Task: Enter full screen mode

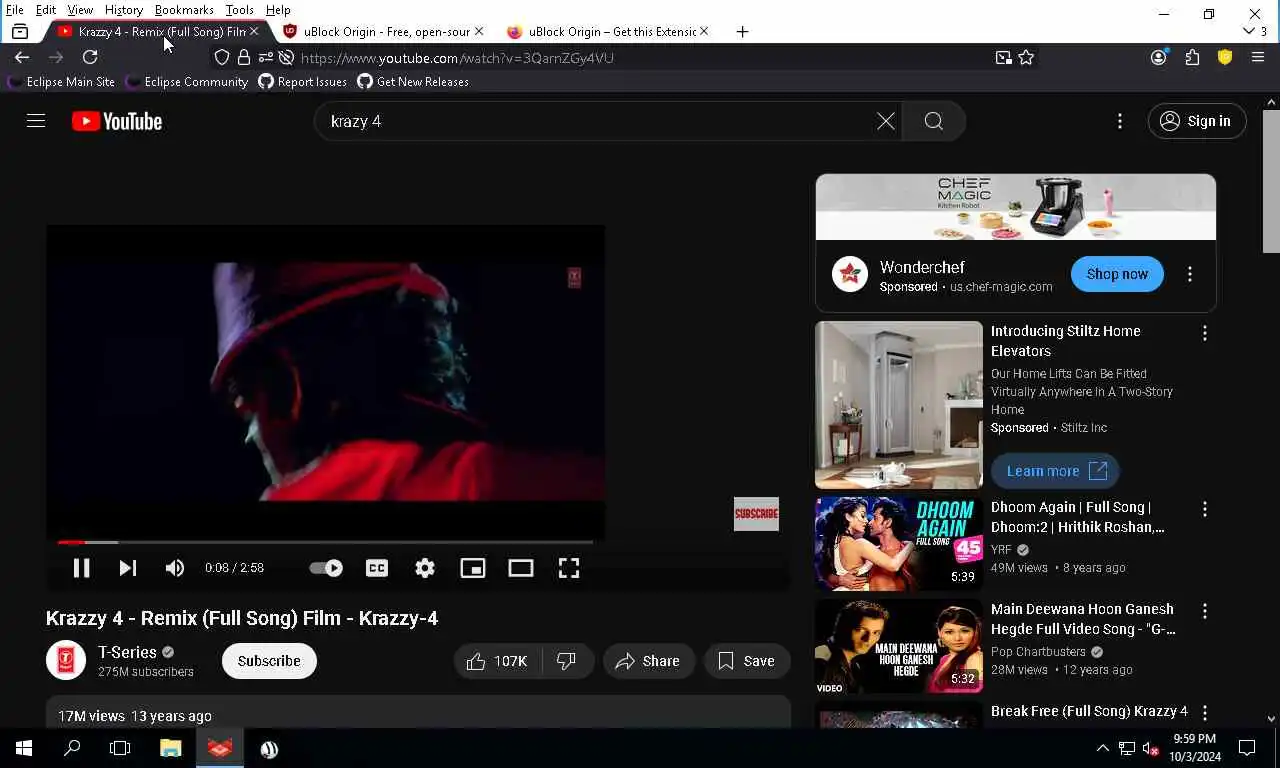Action: point(568,568)
